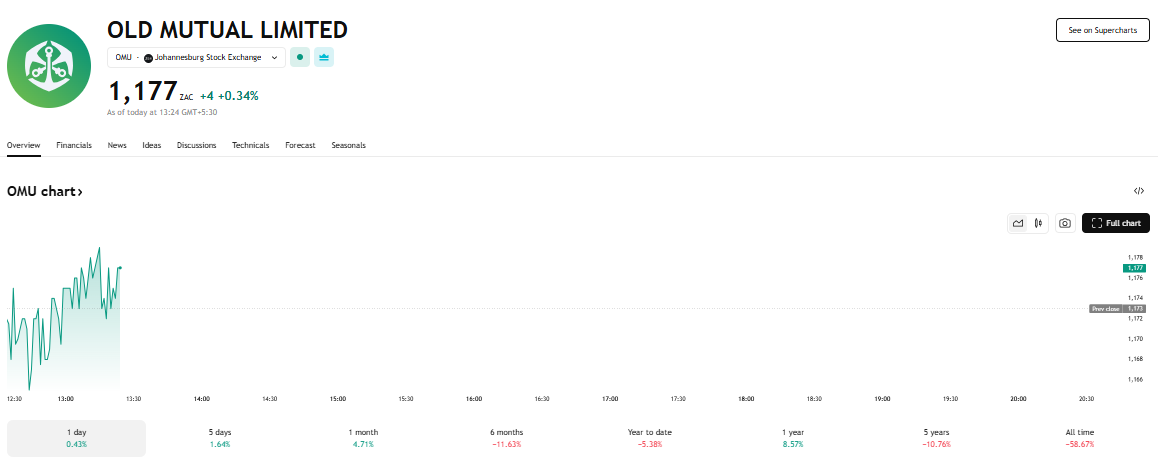
Task: Click the crown primary listing icon
Action: [x=324, y=57]
